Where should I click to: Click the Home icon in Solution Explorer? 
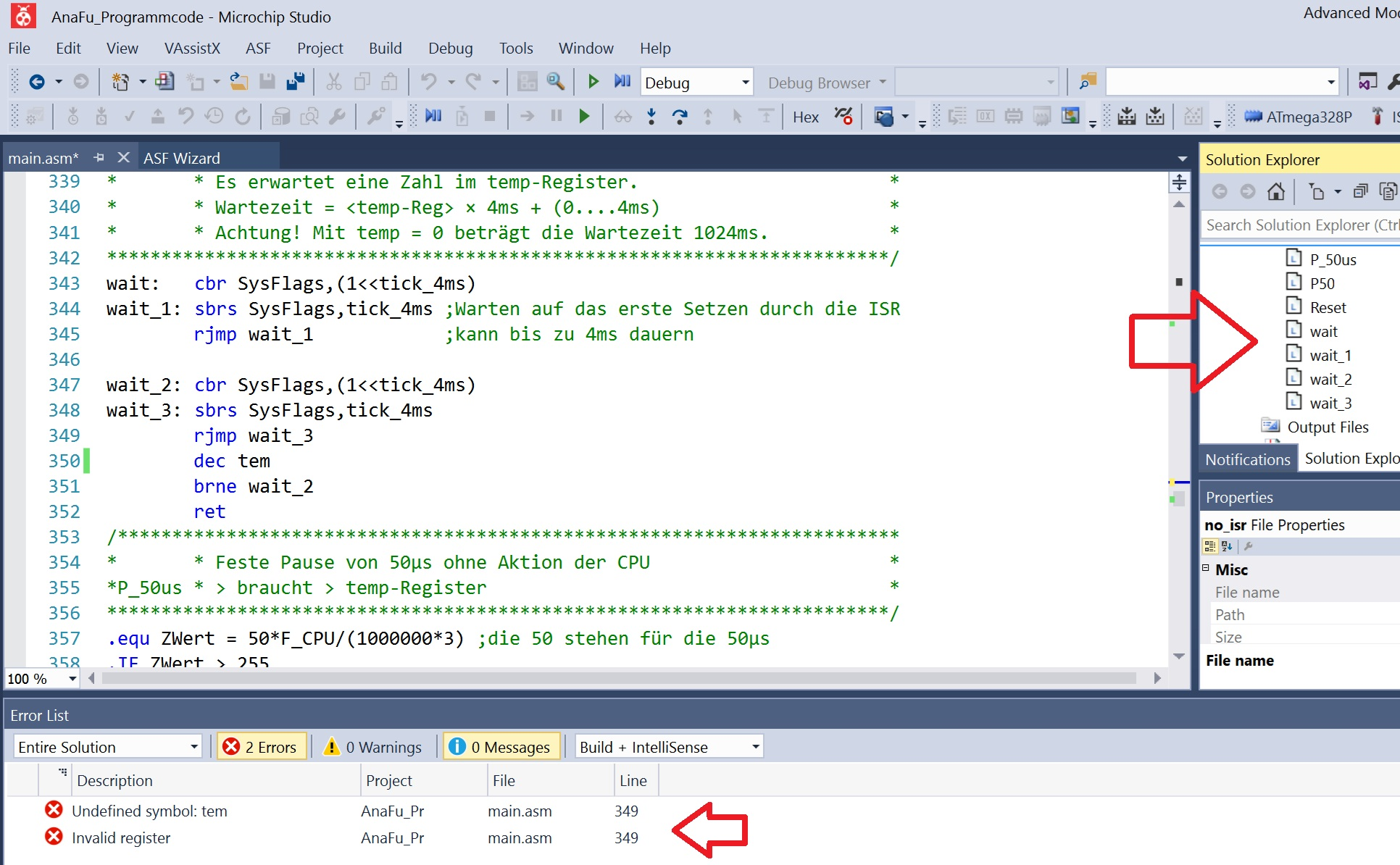pyautogui.click(x=1275, y=191)
